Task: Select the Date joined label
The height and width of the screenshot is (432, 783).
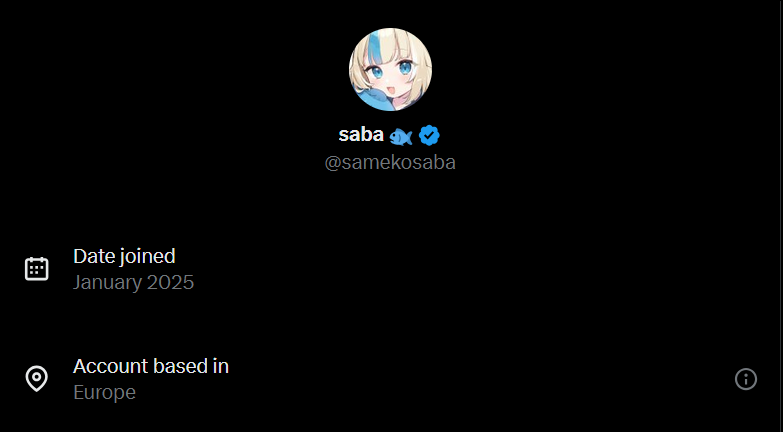Action: pos(124,257)
